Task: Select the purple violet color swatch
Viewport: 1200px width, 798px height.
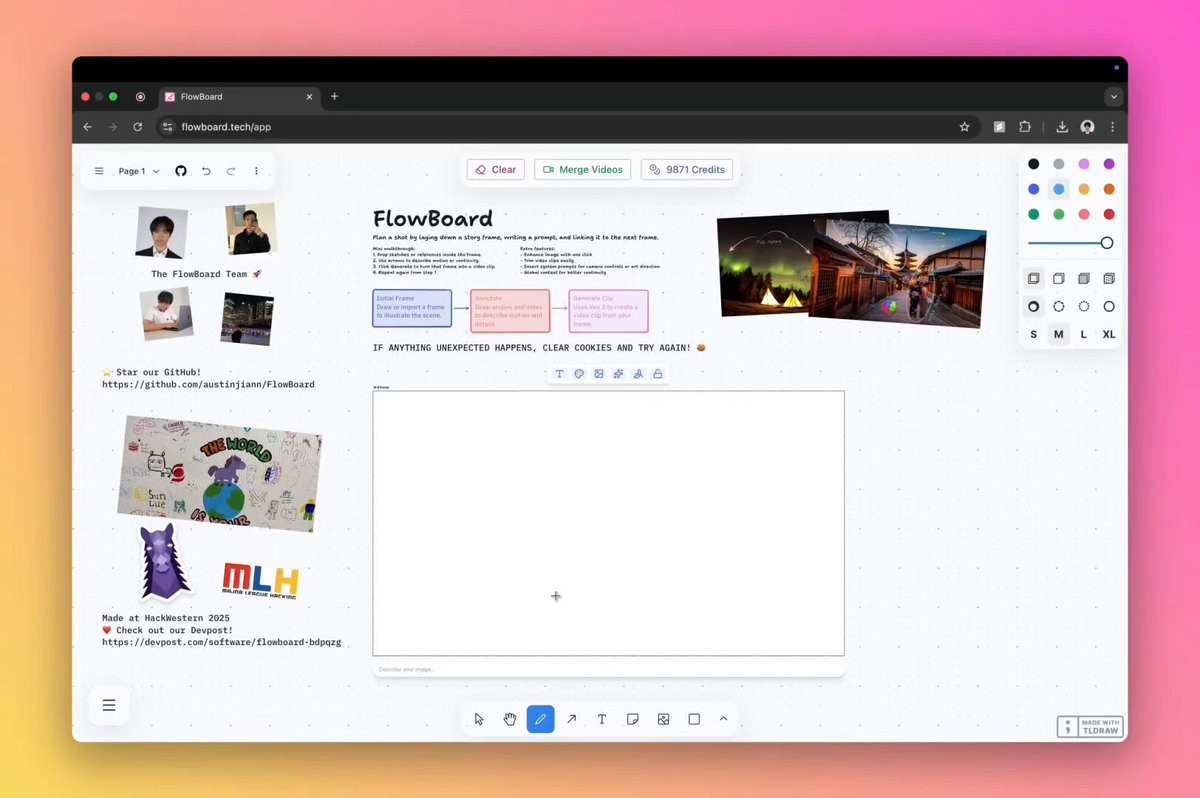Action: [x=1109, y=164]
